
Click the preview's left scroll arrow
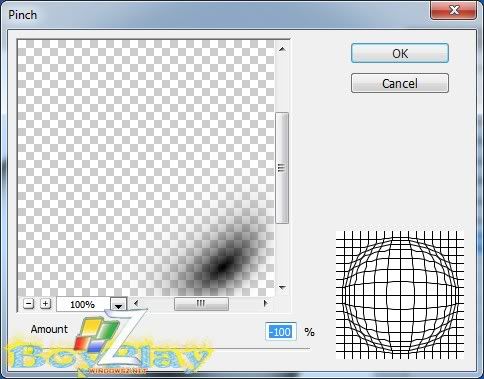[x=136, y=303]
